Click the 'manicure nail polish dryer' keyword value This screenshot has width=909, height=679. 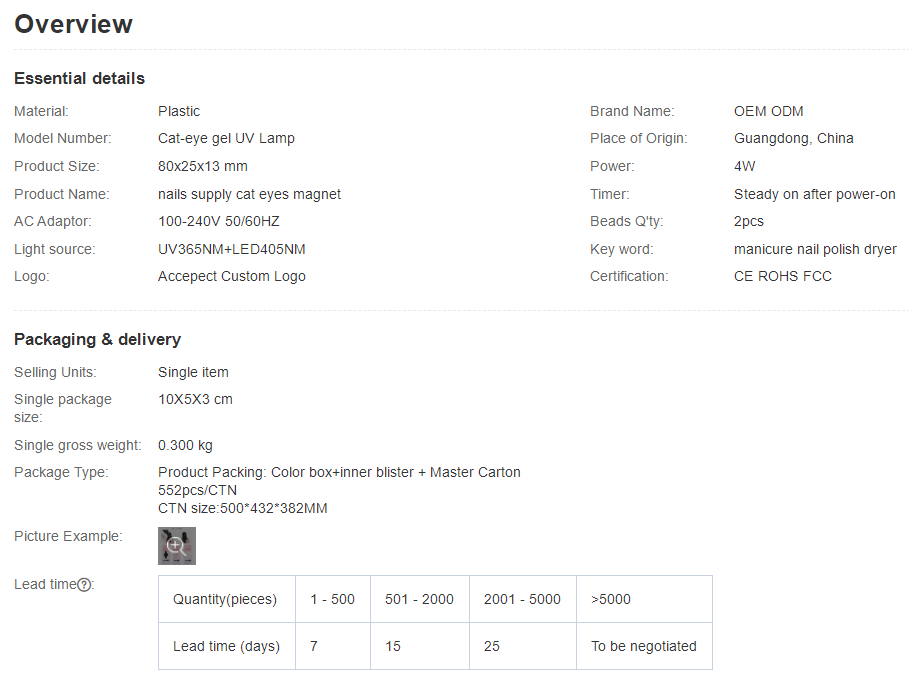click(815, 249)
